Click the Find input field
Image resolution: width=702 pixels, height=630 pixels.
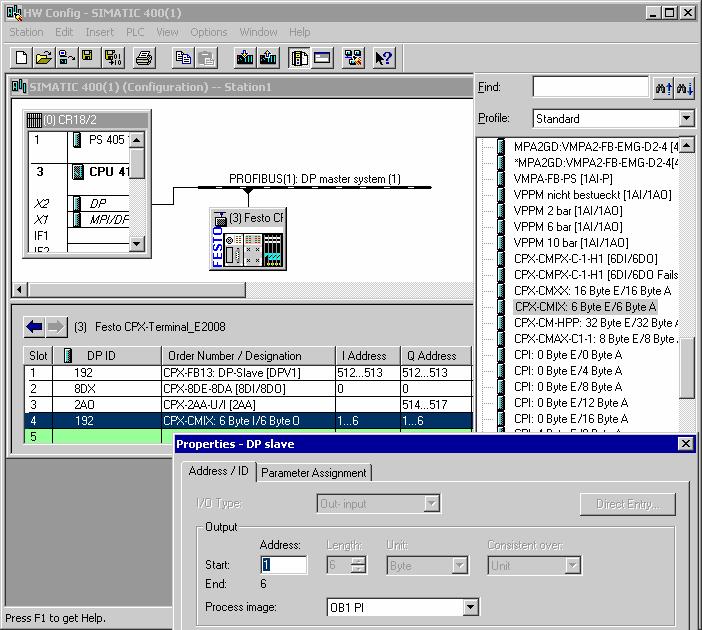tap(591, 87)
